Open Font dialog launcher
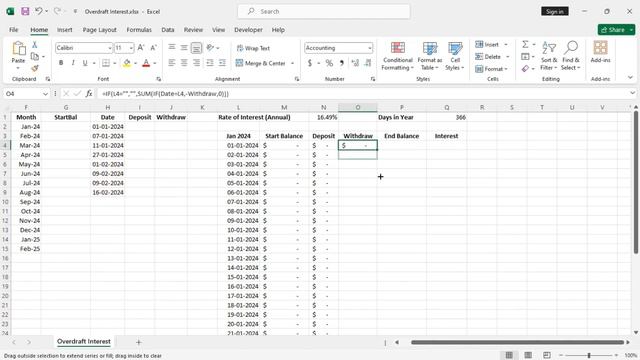640x360 pixels. point(158,79)
